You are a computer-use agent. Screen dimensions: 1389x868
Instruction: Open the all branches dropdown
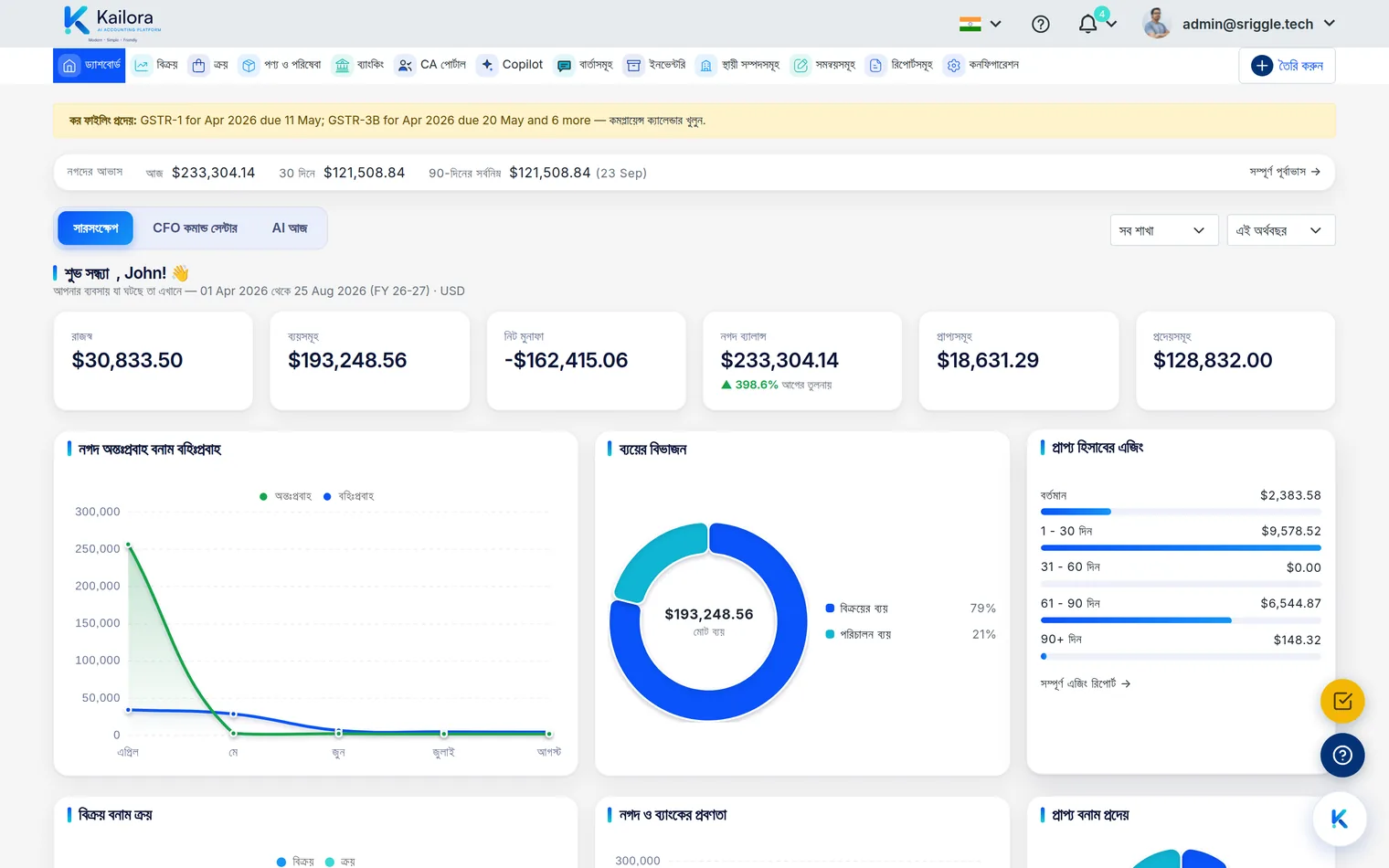pyautogui.click(x=1164, y=230)
